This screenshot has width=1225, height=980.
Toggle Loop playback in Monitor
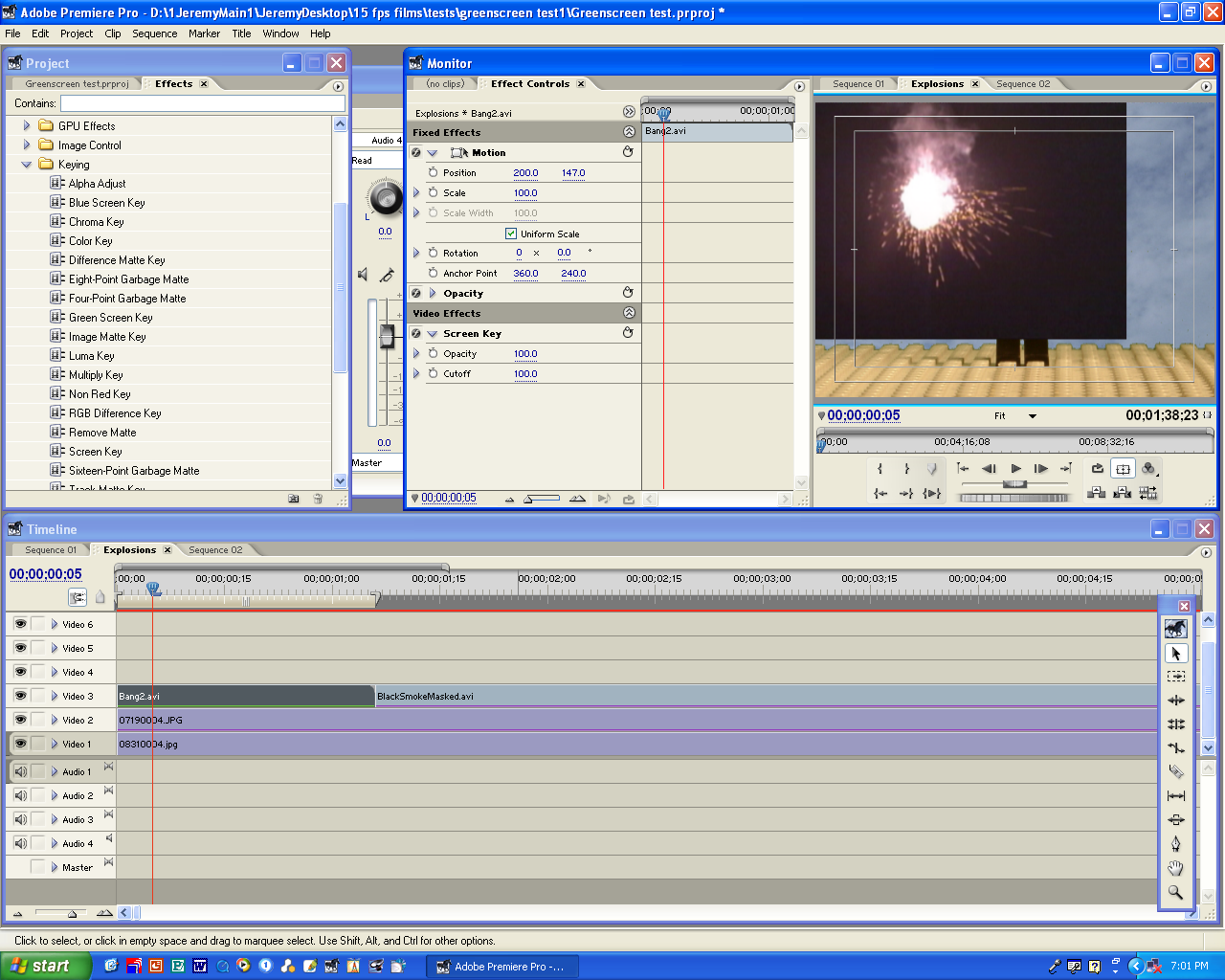[x=1098, y=469]
